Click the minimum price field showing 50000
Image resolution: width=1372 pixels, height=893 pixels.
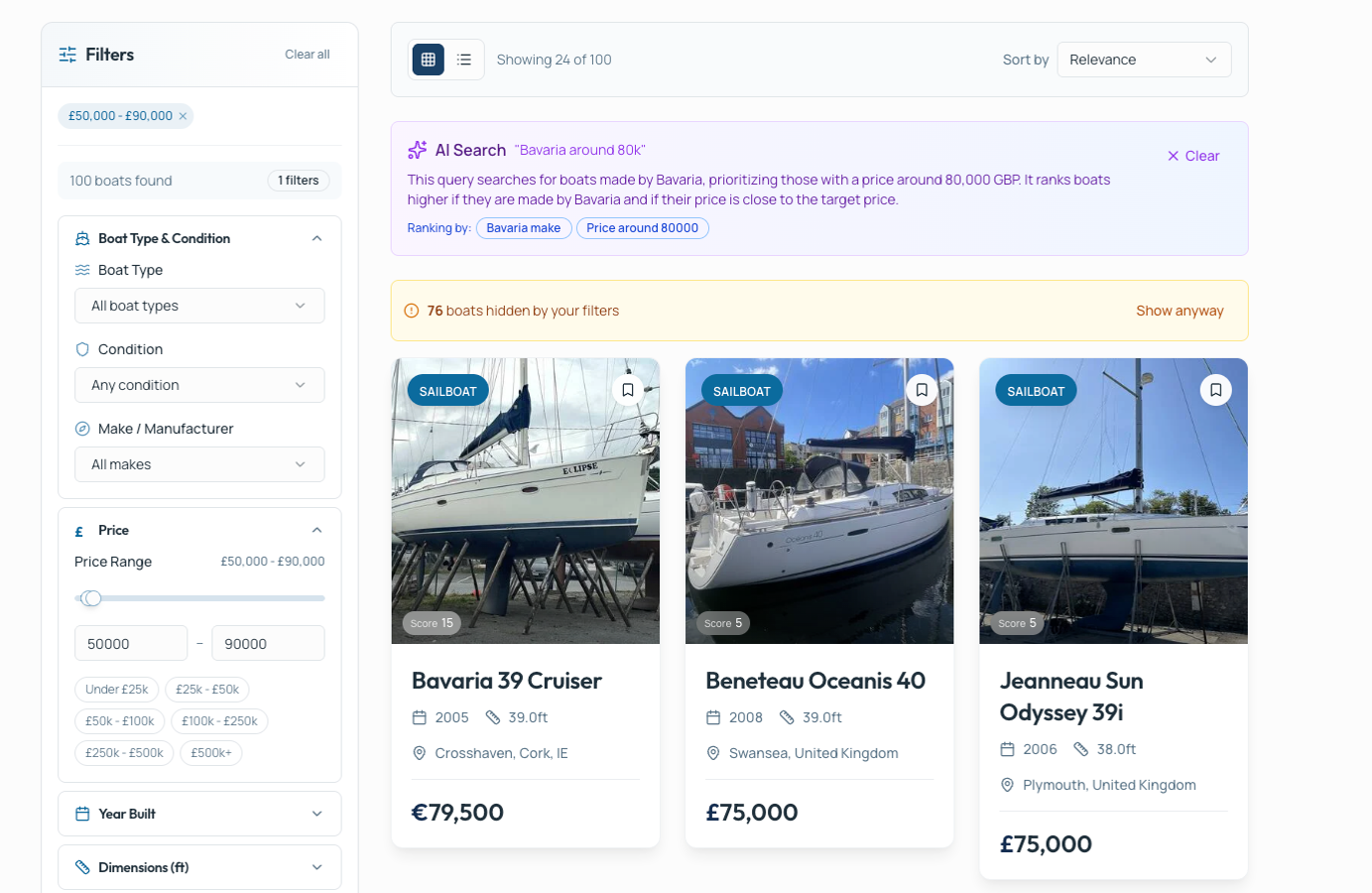point(131,644)
